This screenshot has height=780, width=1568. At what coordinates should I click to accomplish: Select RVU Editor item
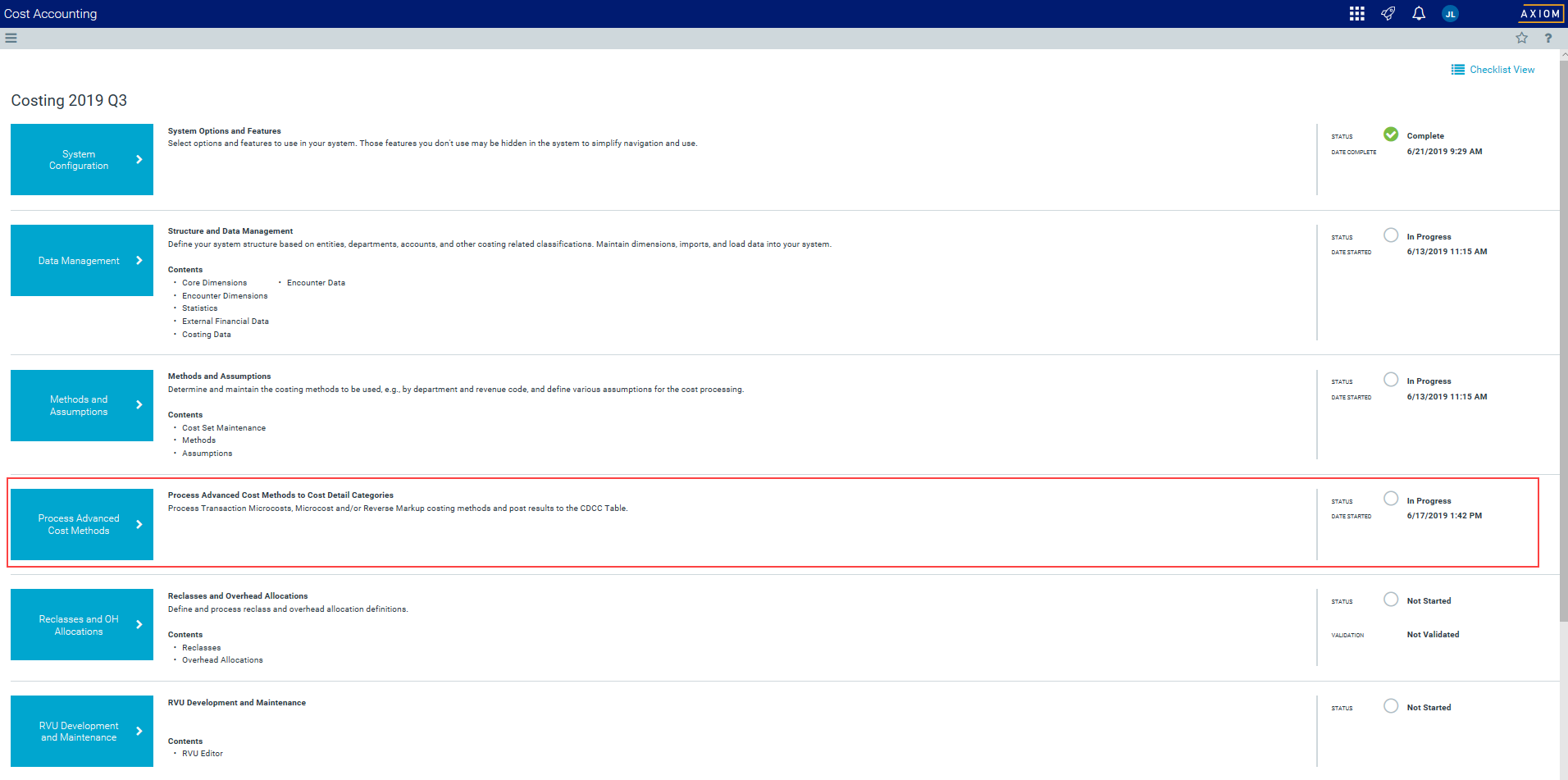click(203, 754)
